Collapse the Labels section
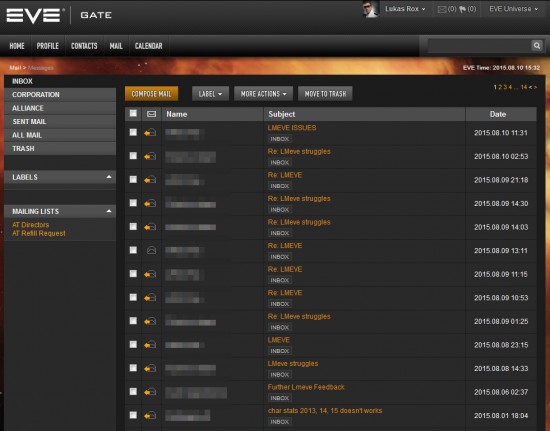 (109, 177)
